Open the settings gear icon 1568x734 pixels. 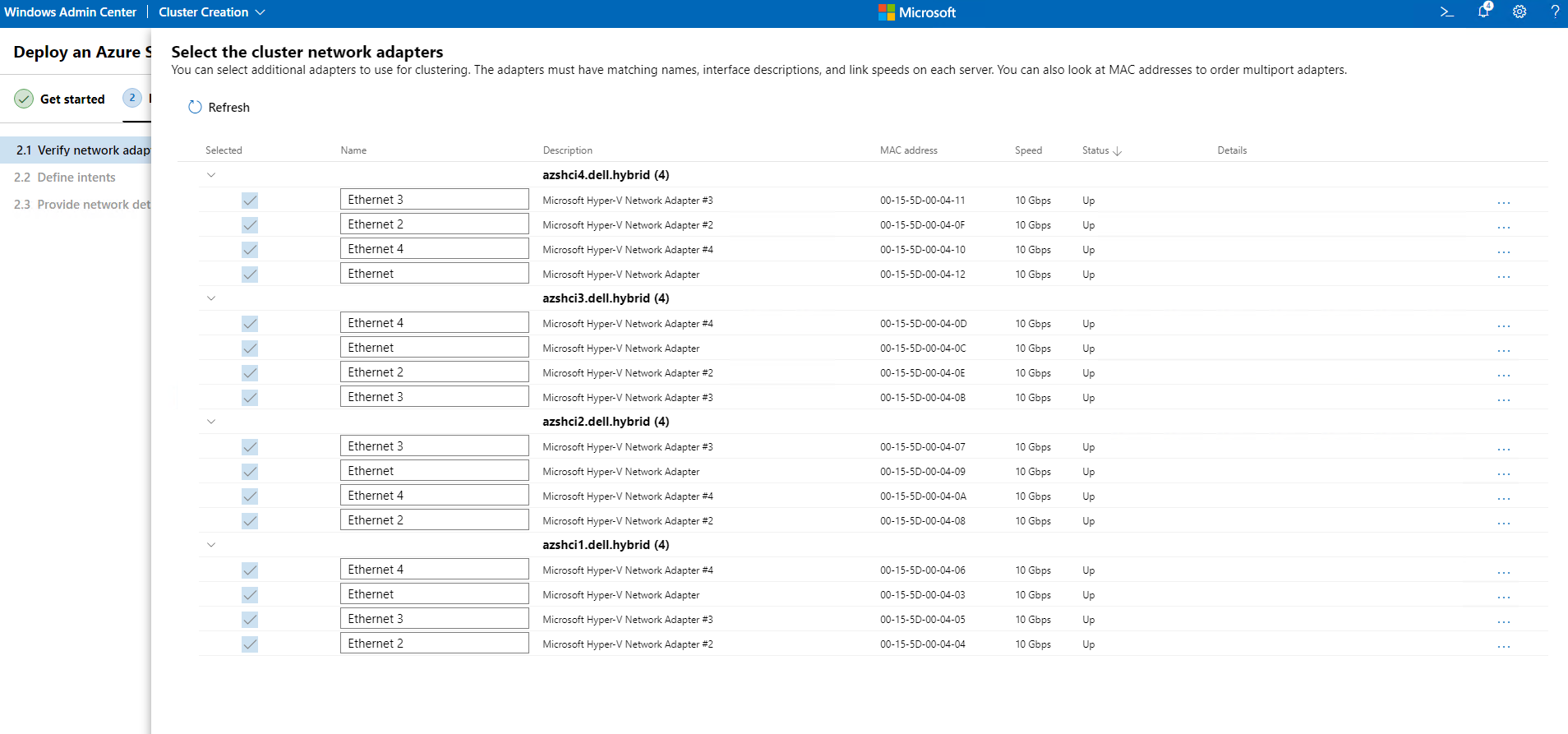1520,12
